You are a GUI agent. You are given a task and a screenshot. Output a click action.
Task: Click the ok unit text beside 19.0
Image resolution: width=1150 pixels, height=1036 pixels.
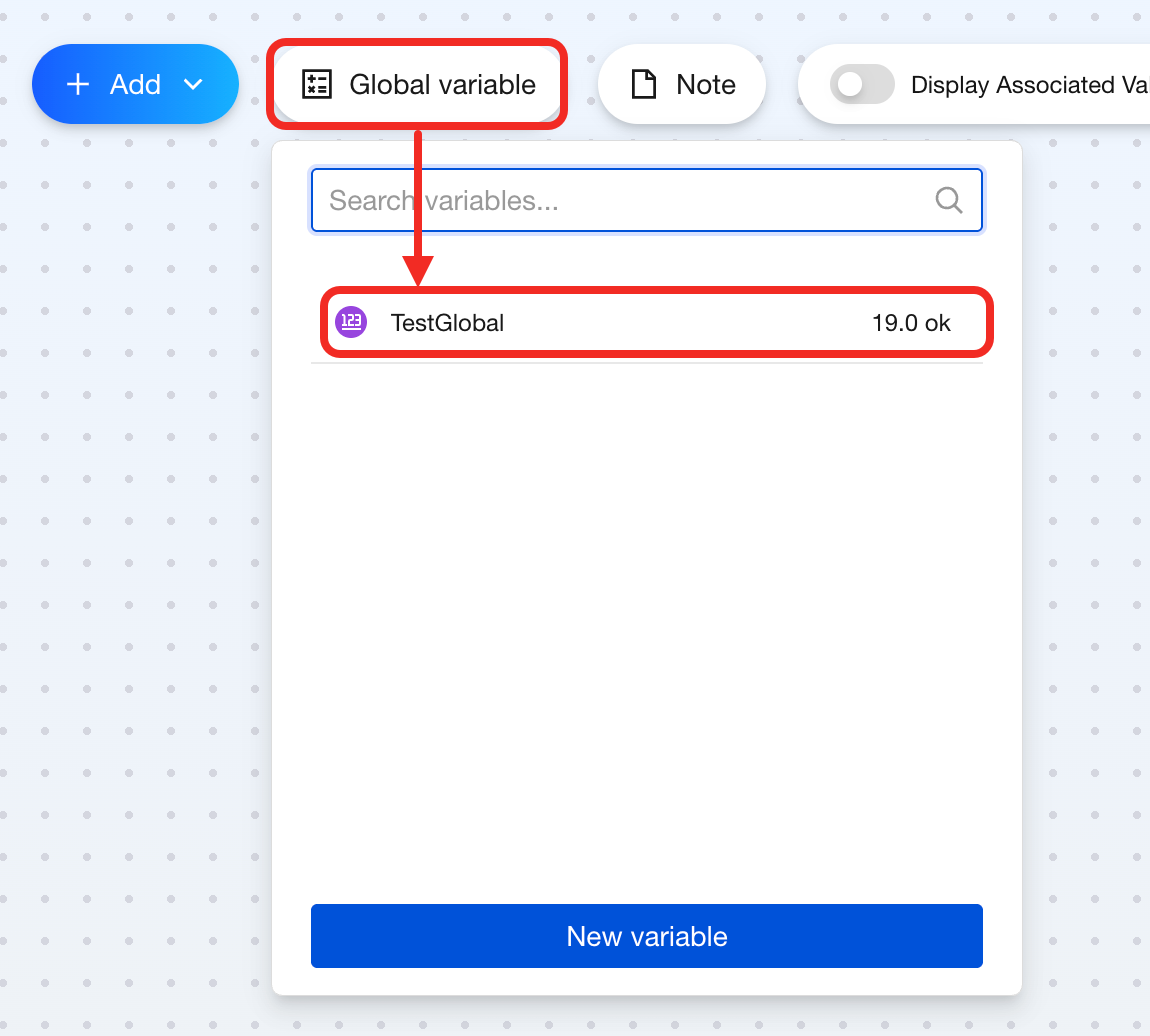click(938, 323)
